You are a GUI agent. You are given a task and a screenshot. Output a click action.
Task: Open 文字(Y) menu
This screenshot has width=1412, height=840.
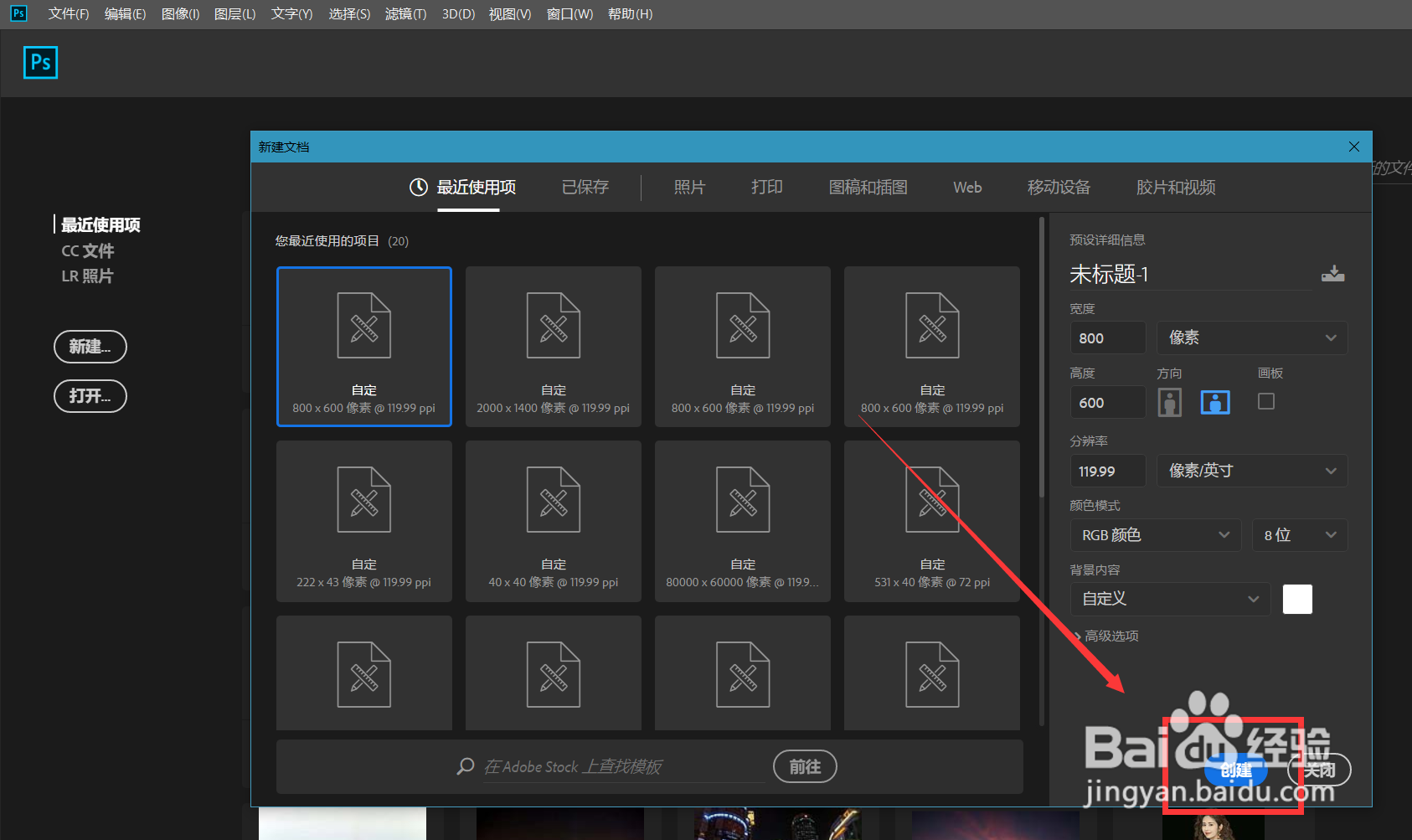point(291,14)
